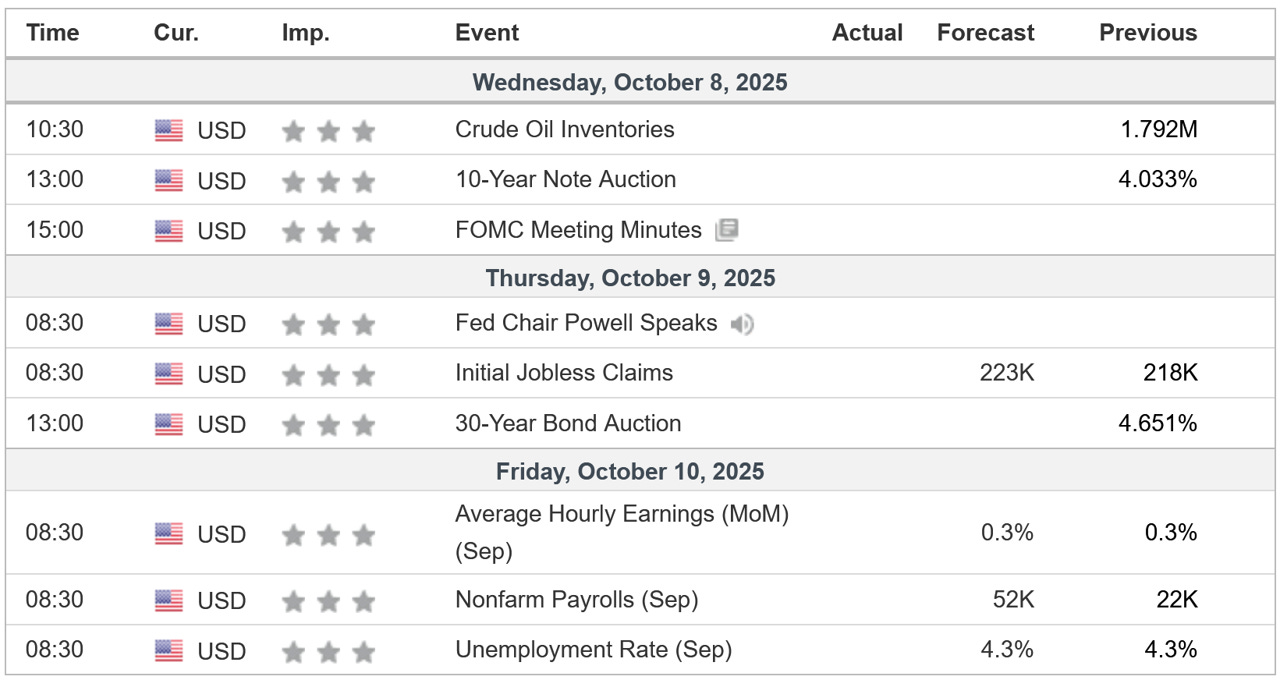This screenshot has height=680, width=1280.
Task: Open Average Hourly Earnings (MoM) event
Action: click(x=621, y=515)
